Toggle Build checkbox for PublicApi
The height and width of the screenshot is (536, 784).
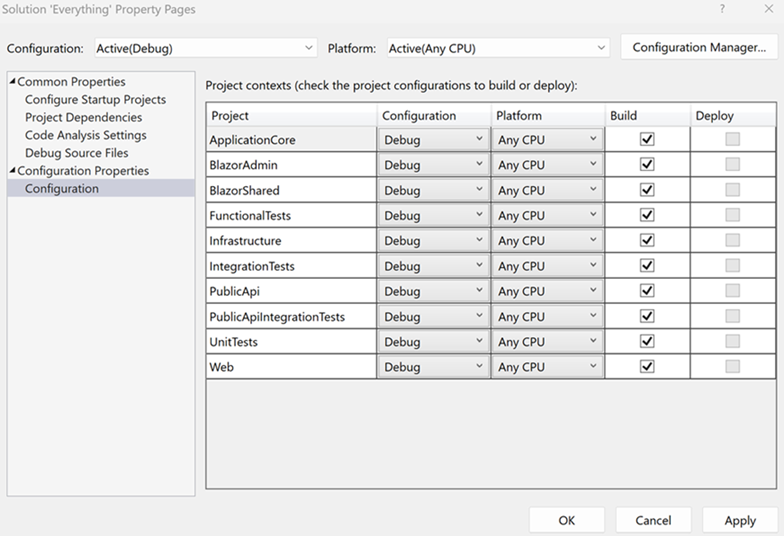(x=647, y=291)
